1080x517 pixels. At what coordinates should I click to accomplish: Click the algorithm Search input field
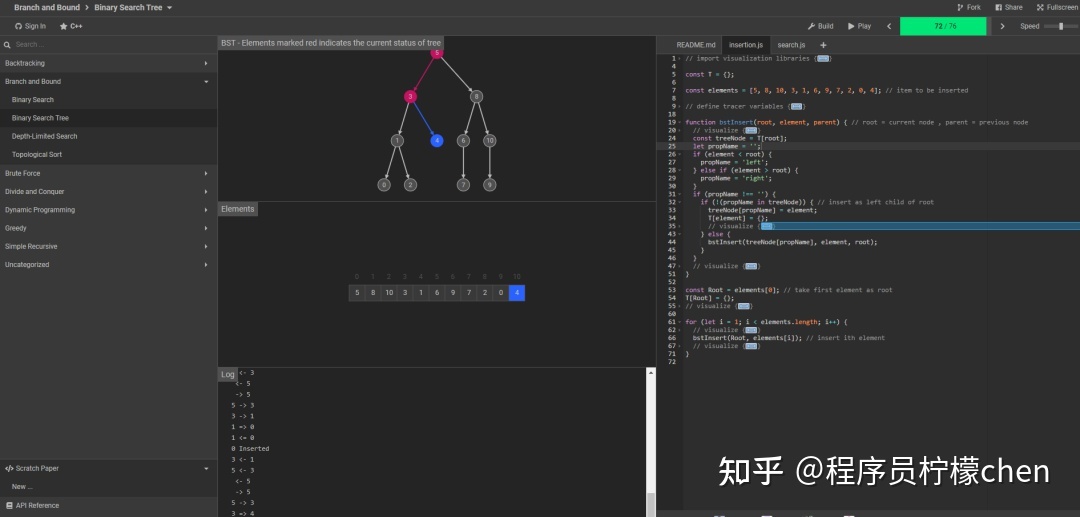[x=108, y=45]
